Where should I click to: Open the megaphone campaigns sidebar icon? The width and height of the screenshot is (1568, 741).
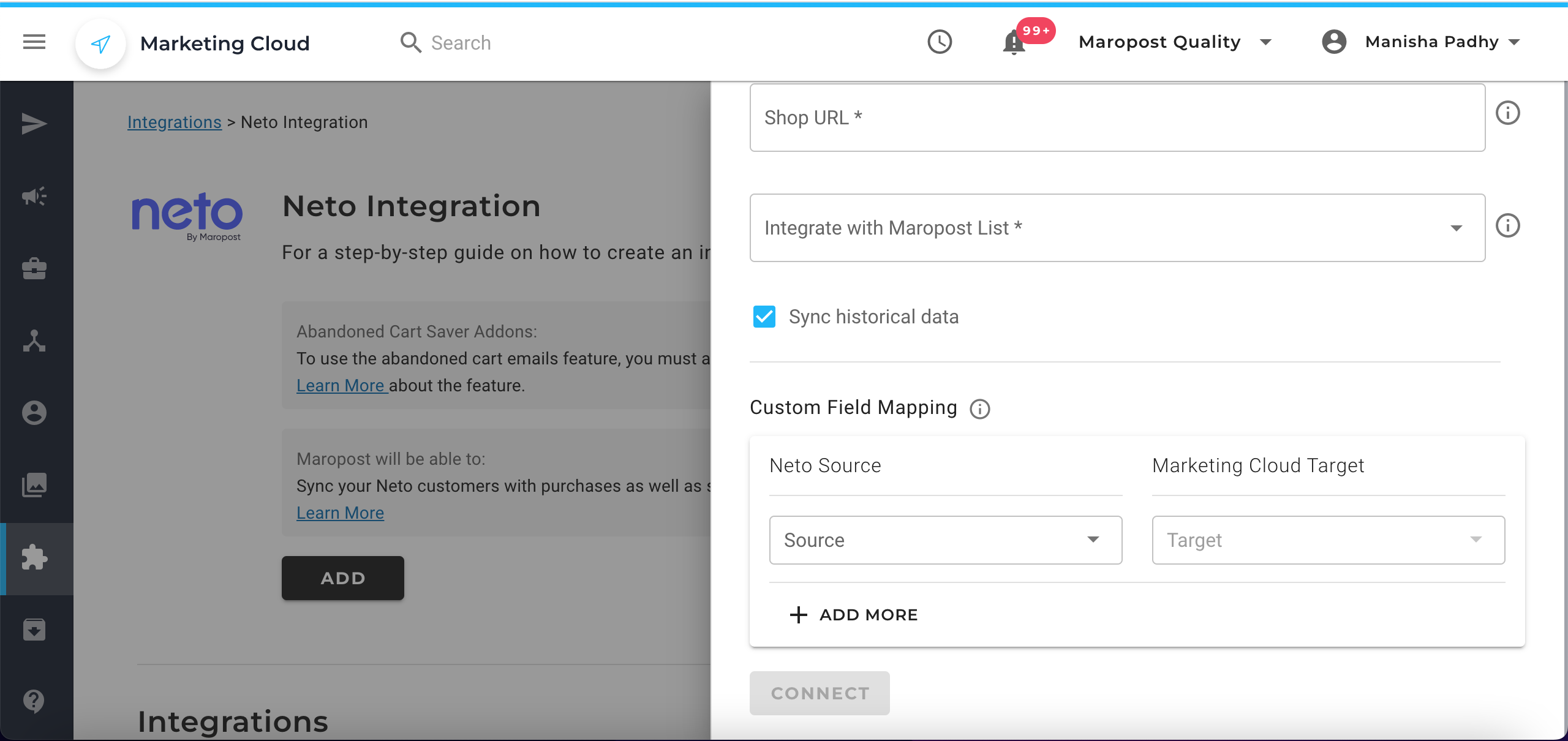tap(34, 196)
